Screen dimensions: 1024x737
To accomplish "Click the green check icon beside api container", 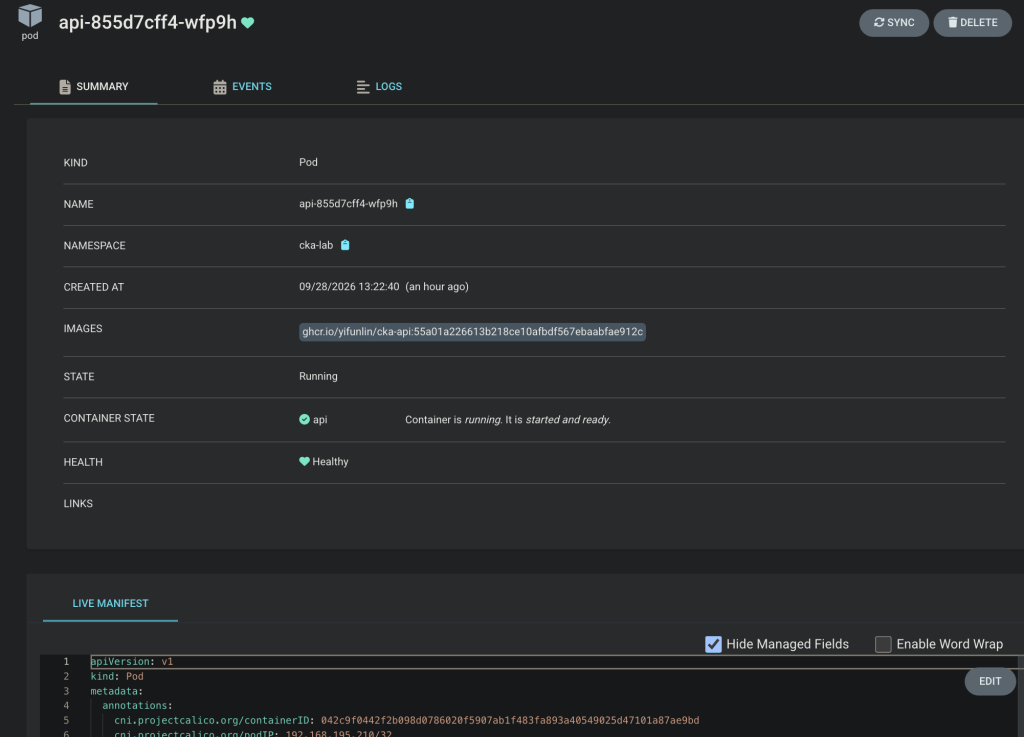I will point(304,420).
